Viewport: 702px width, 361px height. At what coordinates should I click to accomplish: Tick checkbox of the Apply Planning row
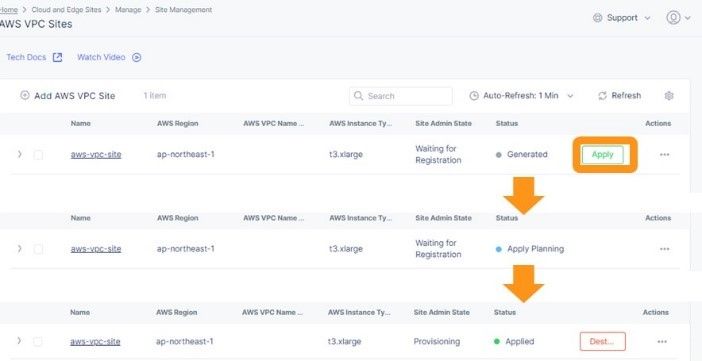(39, 249)
